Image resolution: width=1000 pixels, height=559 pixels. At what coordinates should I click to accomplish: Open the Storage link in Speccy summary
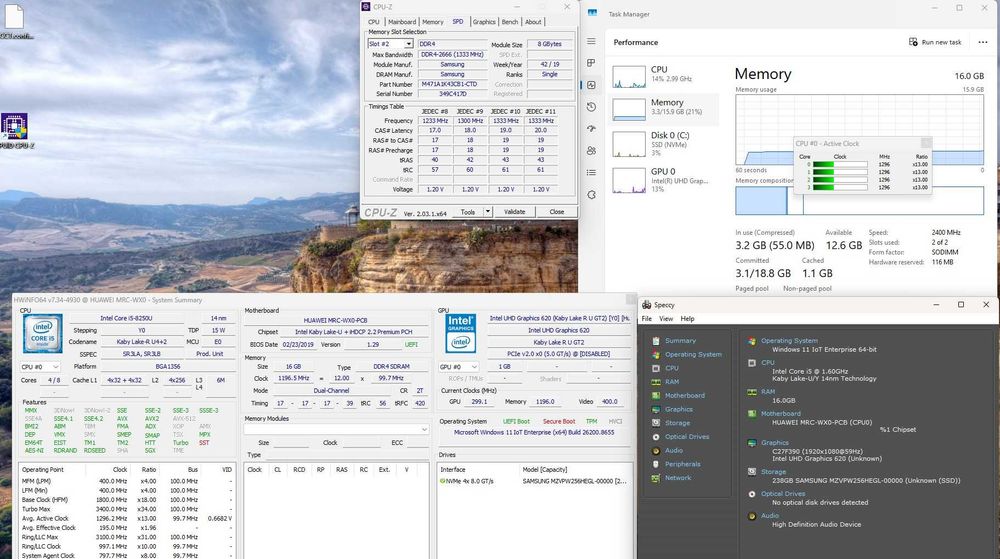tap(774, 472)
